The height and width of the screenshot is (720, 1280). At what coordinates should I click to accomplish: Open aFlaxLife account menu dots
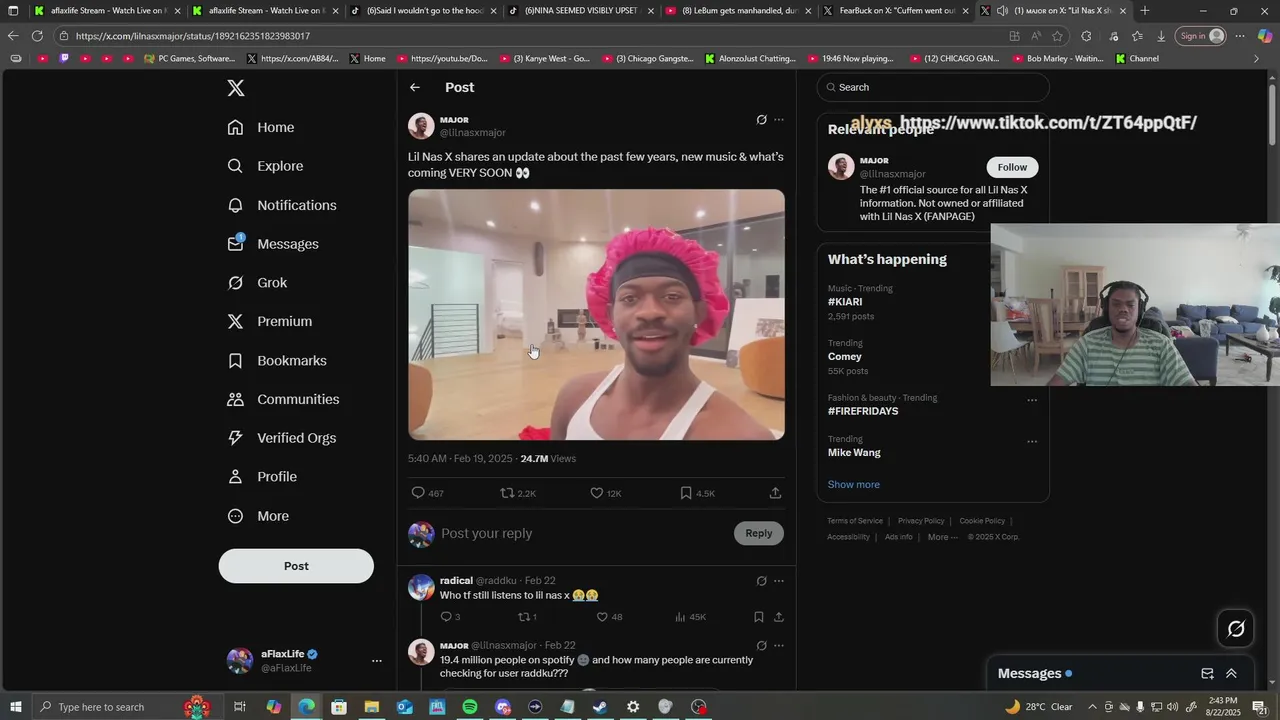pos(376,661)
